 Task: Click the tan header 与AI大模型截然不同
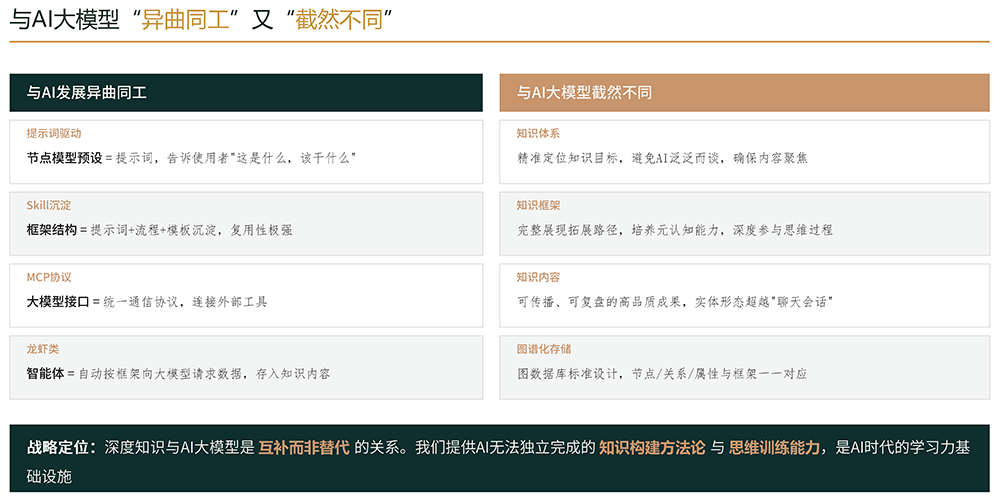click(744, 93)
